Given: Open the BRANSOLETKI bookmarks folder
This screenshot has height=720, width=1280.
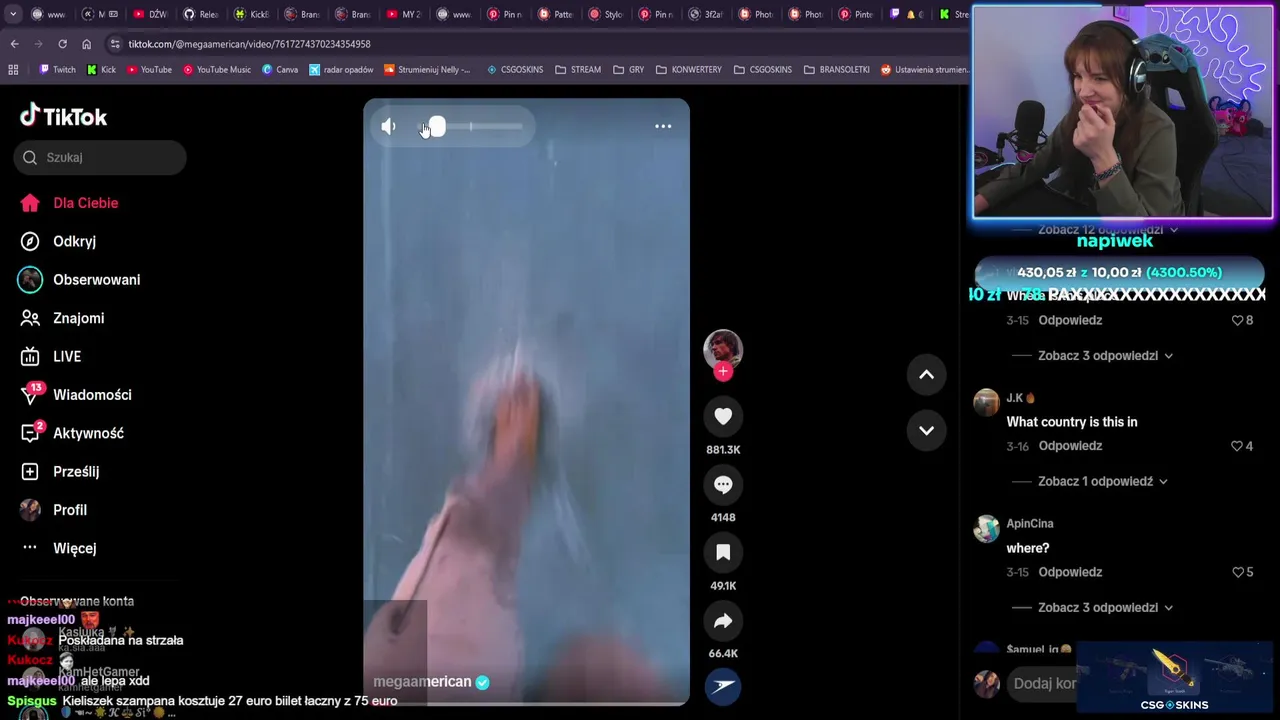Looking at the screenshot, I should pyautogui.click(x=837, y=70).
